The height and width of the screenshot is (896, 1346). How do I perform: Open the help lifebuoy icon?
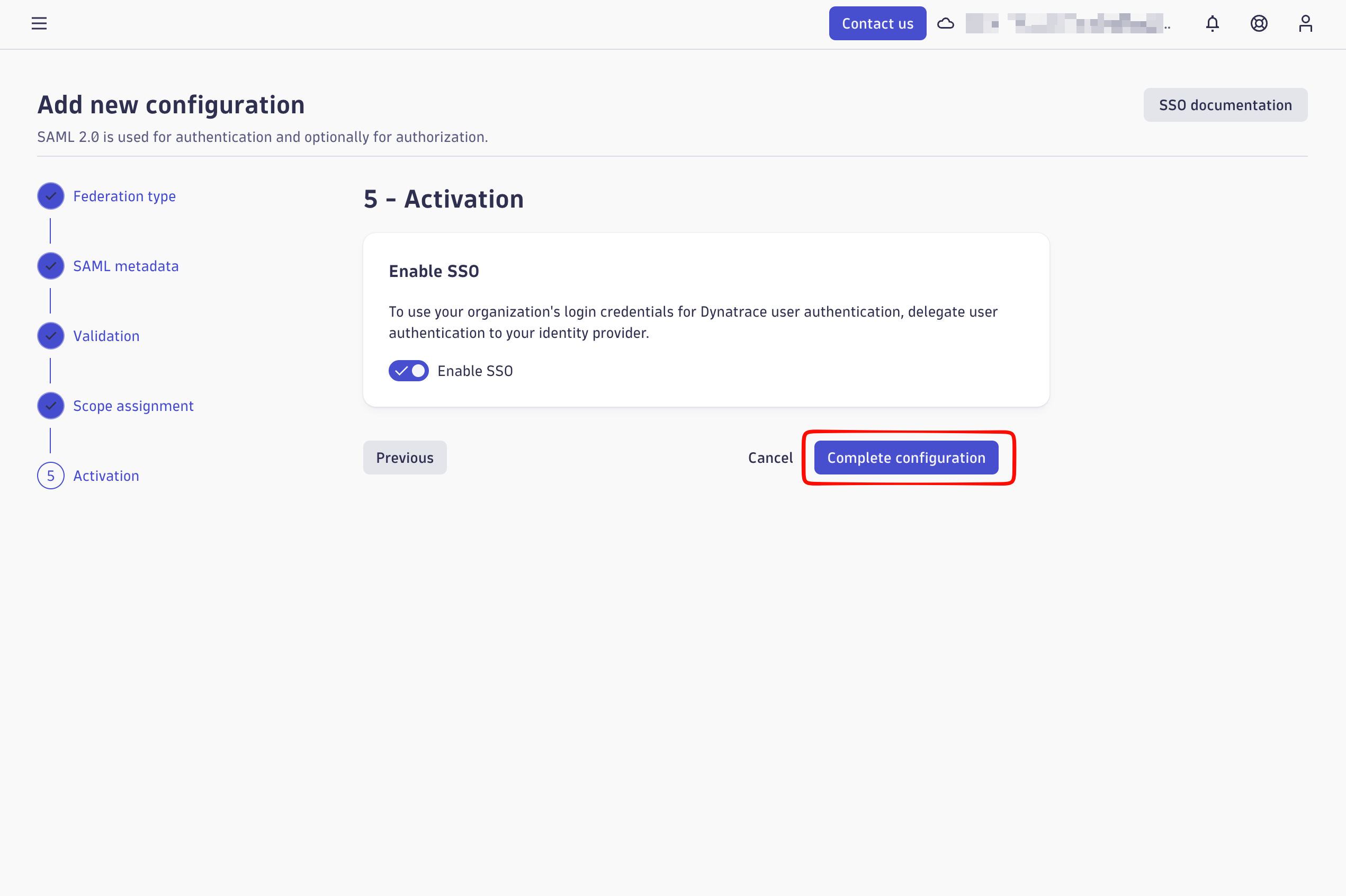click(1259, 23)
